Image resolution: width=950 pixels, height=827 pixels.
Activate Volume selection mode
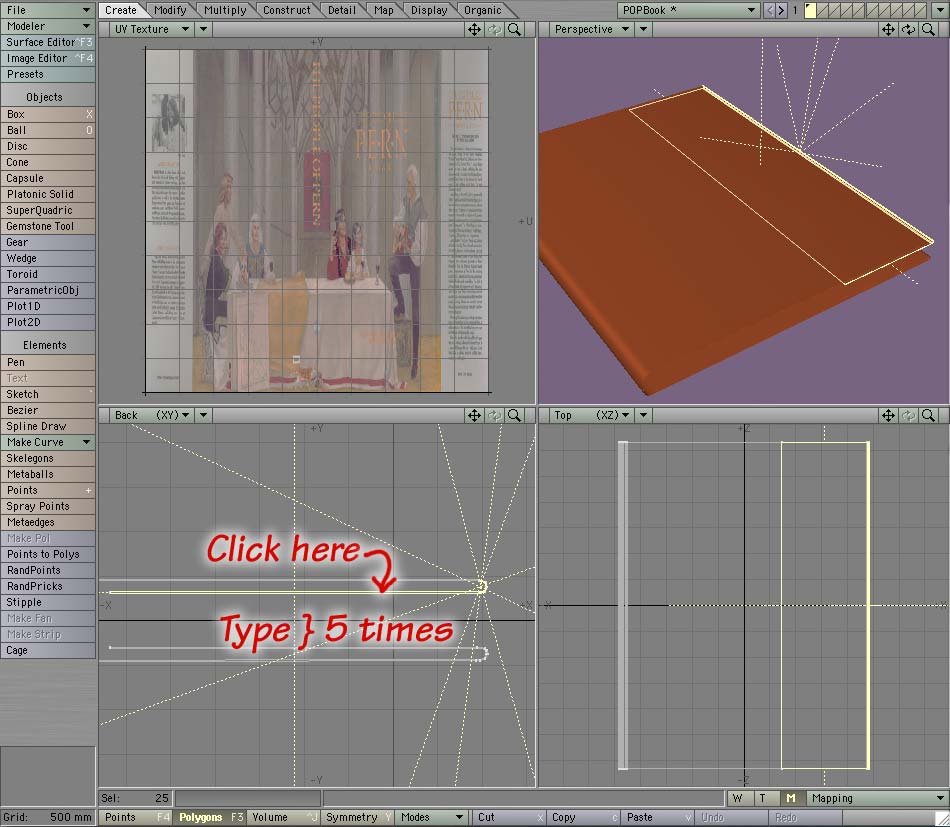pyautogui.click(x=284, y=817)
